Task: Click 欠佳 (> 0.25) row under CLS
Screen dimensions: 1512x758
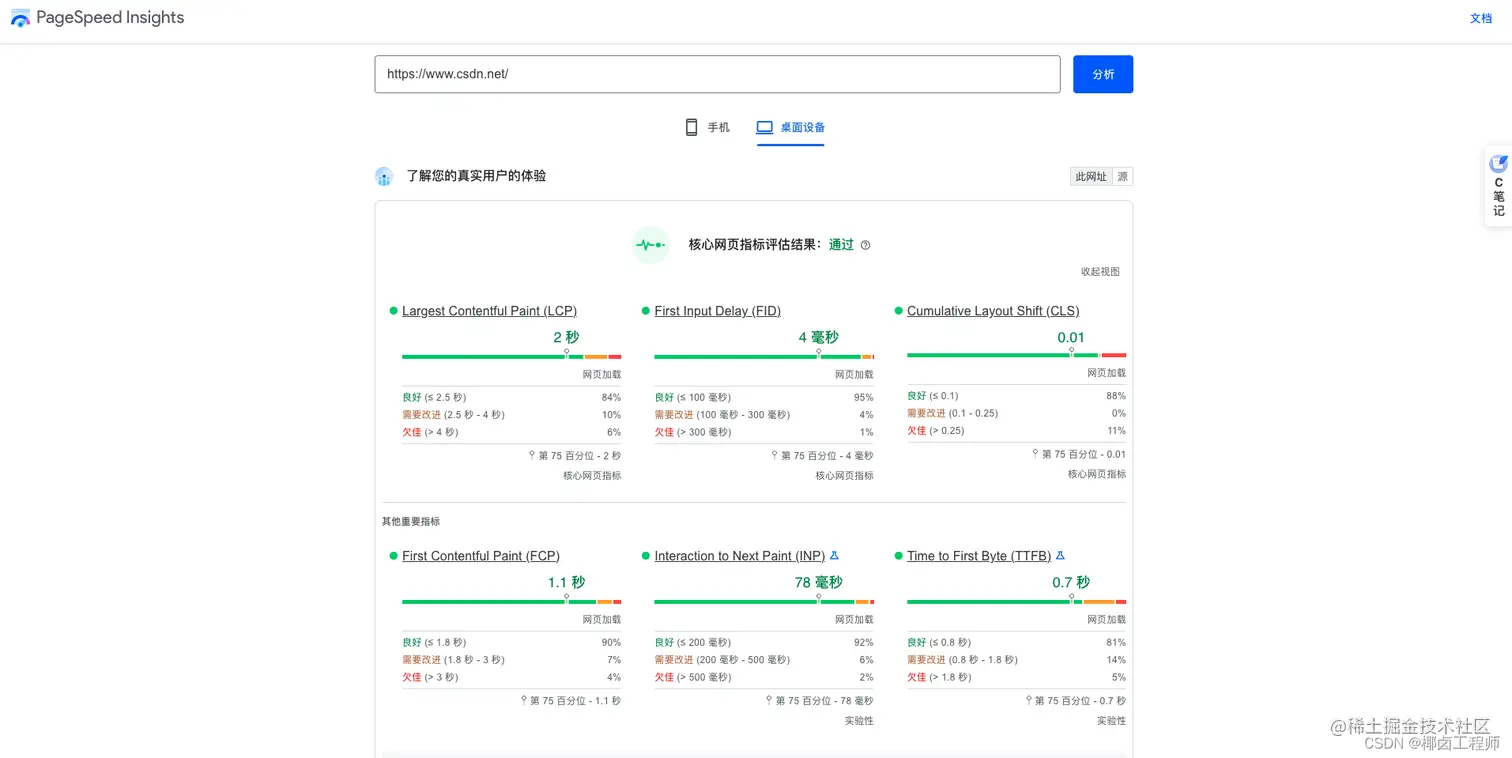Action: click(x=1016, y=431)
